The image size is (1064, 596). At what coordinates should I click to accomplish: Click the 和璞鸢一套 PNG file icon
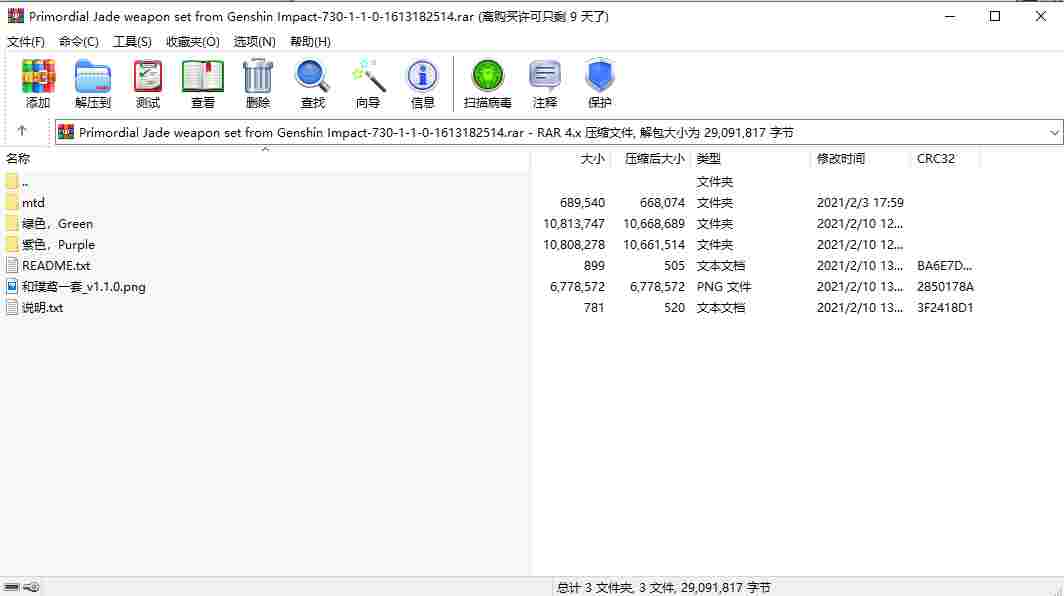tap(12, 286)
